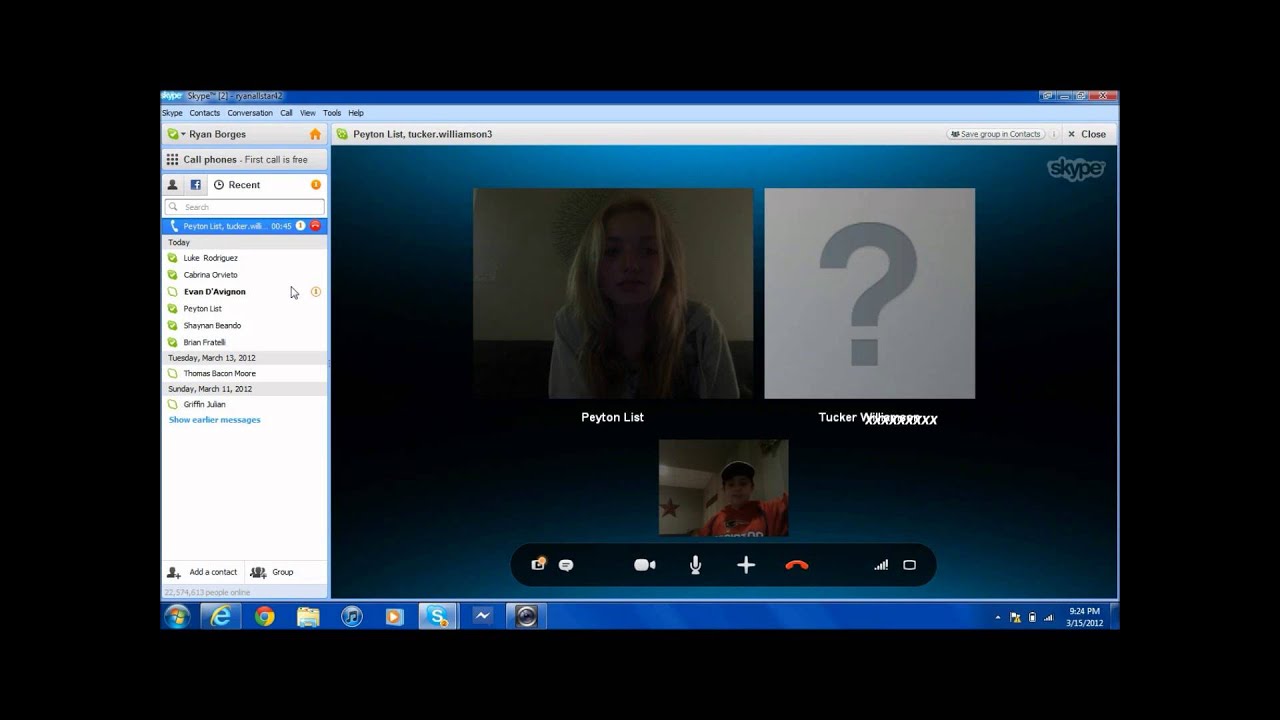Viewport: 1280px width, 720px height.
Task: Open the Conversation menu
Action: pos(249,113)
